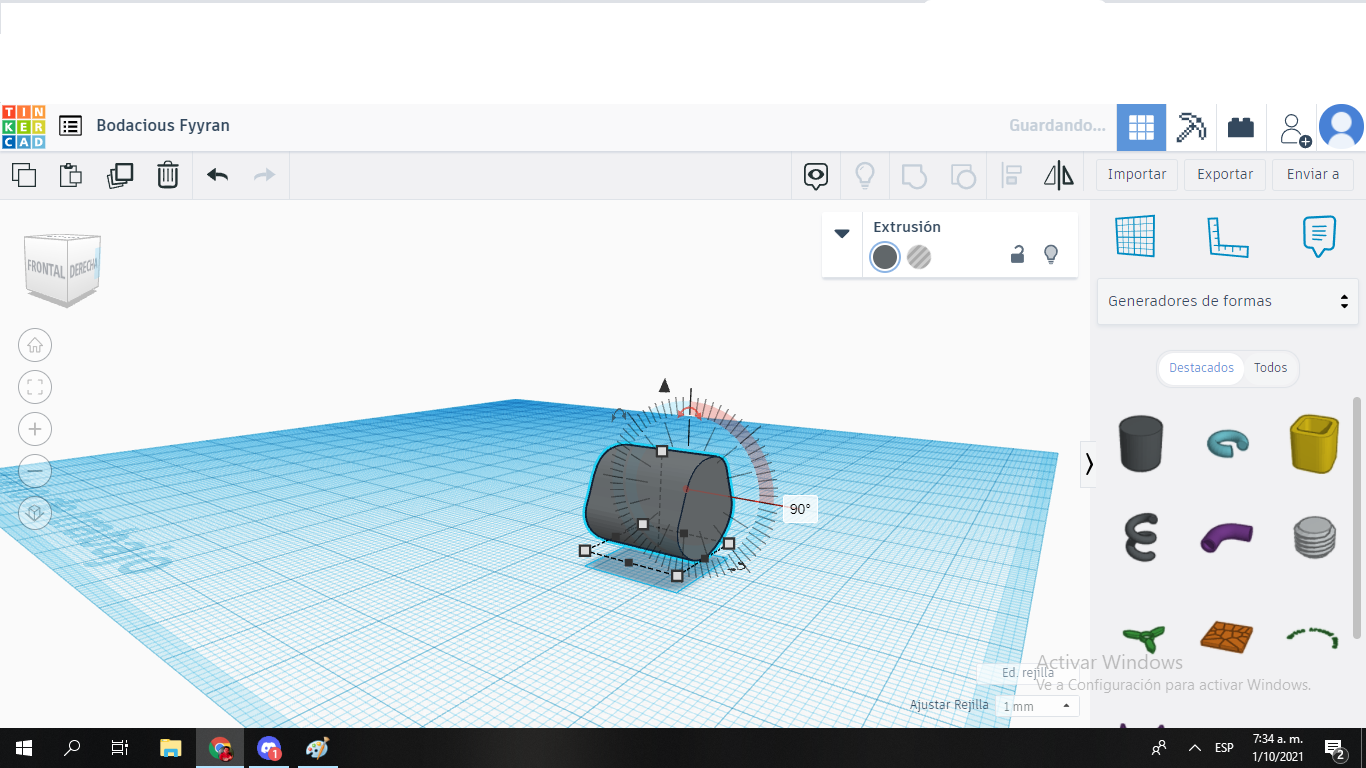Screen dimensions: 1366x768
Task: Undo the last action
Action: tap(218, 175)
